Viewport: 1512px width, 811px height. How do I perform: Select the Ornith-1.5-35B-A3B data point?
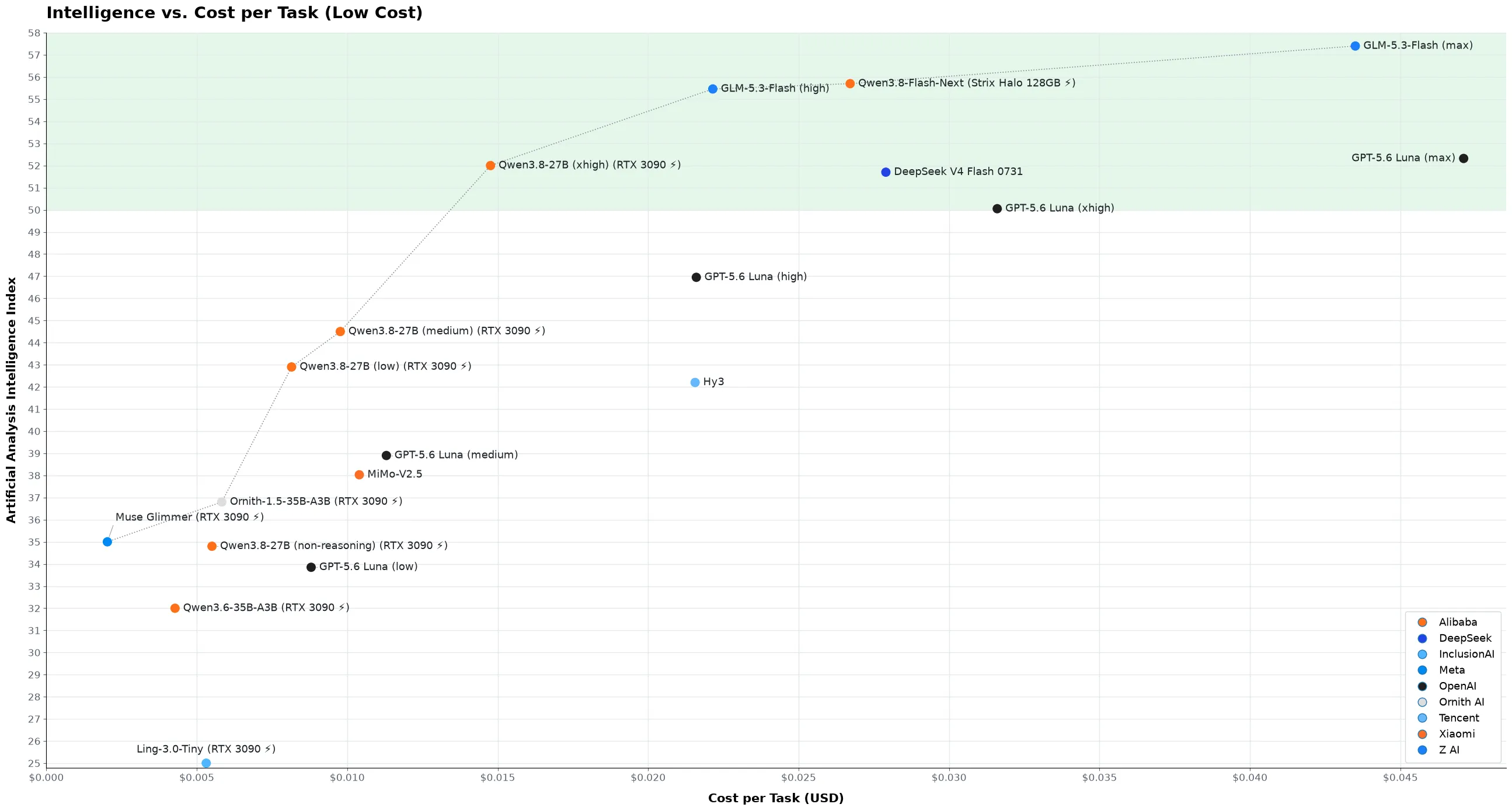(221, 502)
